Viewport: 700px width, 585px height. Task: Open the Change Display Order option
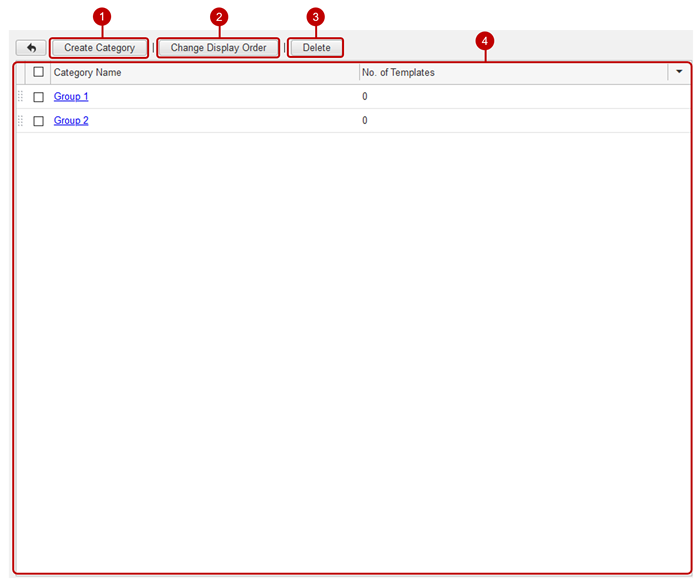tap(218, 48)
